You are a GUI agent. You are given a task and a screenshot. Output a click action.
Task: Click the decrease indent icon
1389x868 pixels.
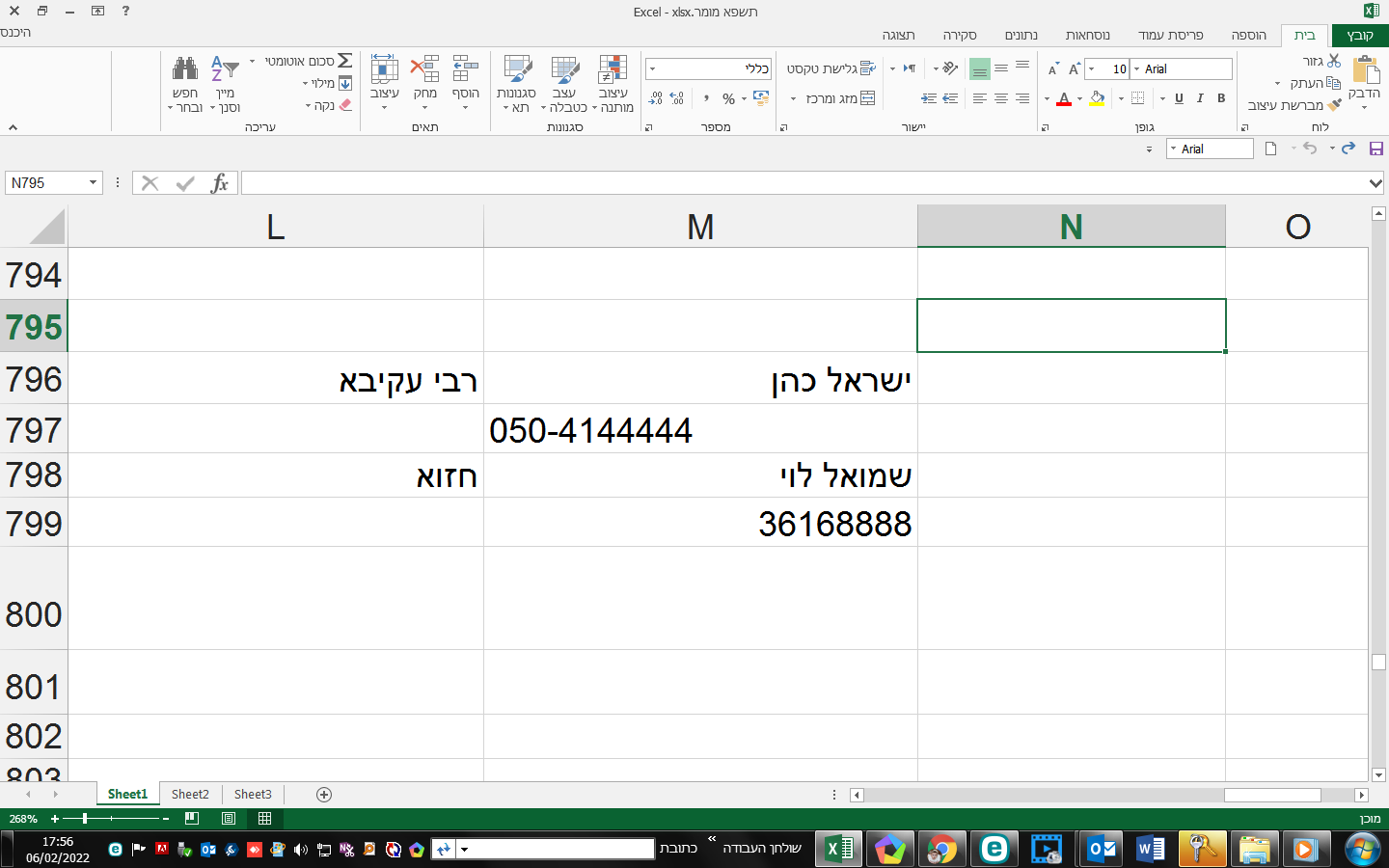950,98
